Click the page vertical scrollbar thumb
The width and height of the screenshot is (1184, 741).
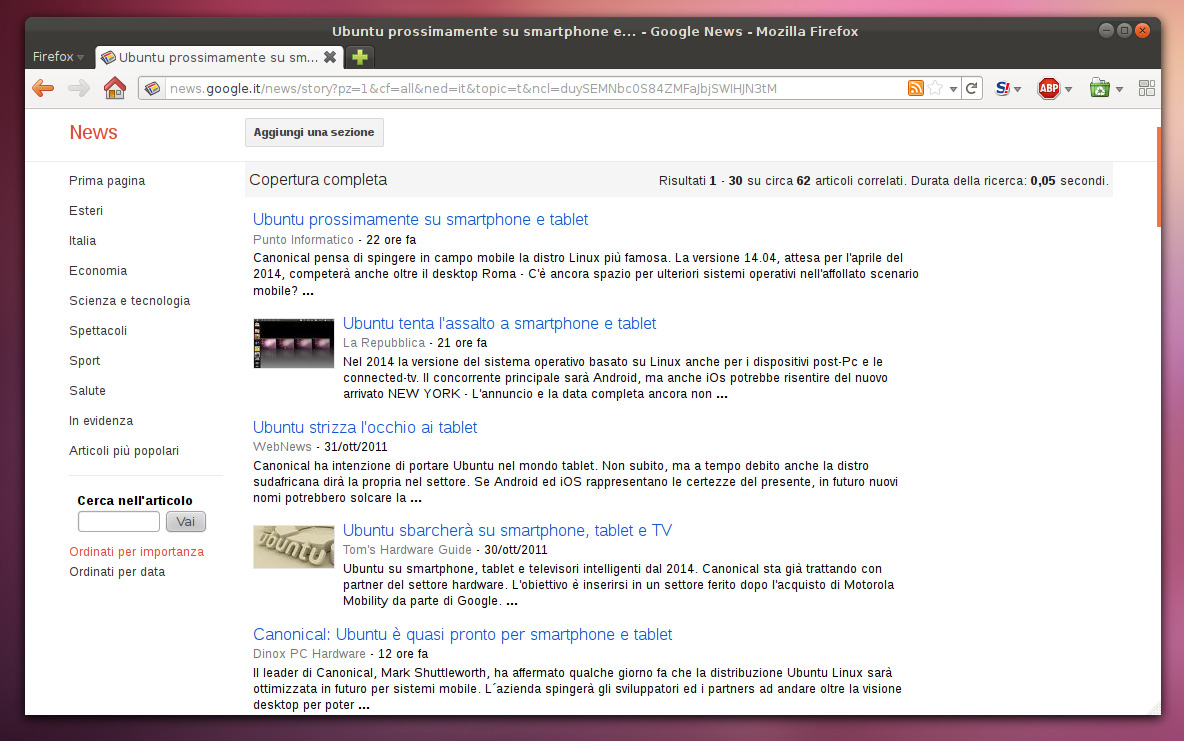pyautogui.click(x=1158, y=177)
